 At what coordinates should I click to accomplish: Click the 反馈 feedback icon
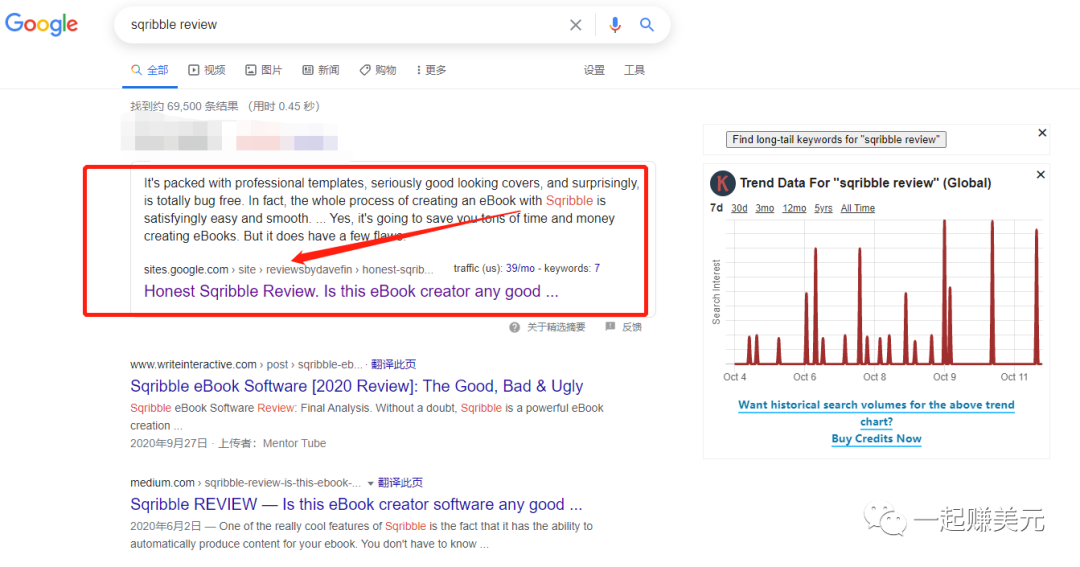pyautogui.click(x=610, y=327)
